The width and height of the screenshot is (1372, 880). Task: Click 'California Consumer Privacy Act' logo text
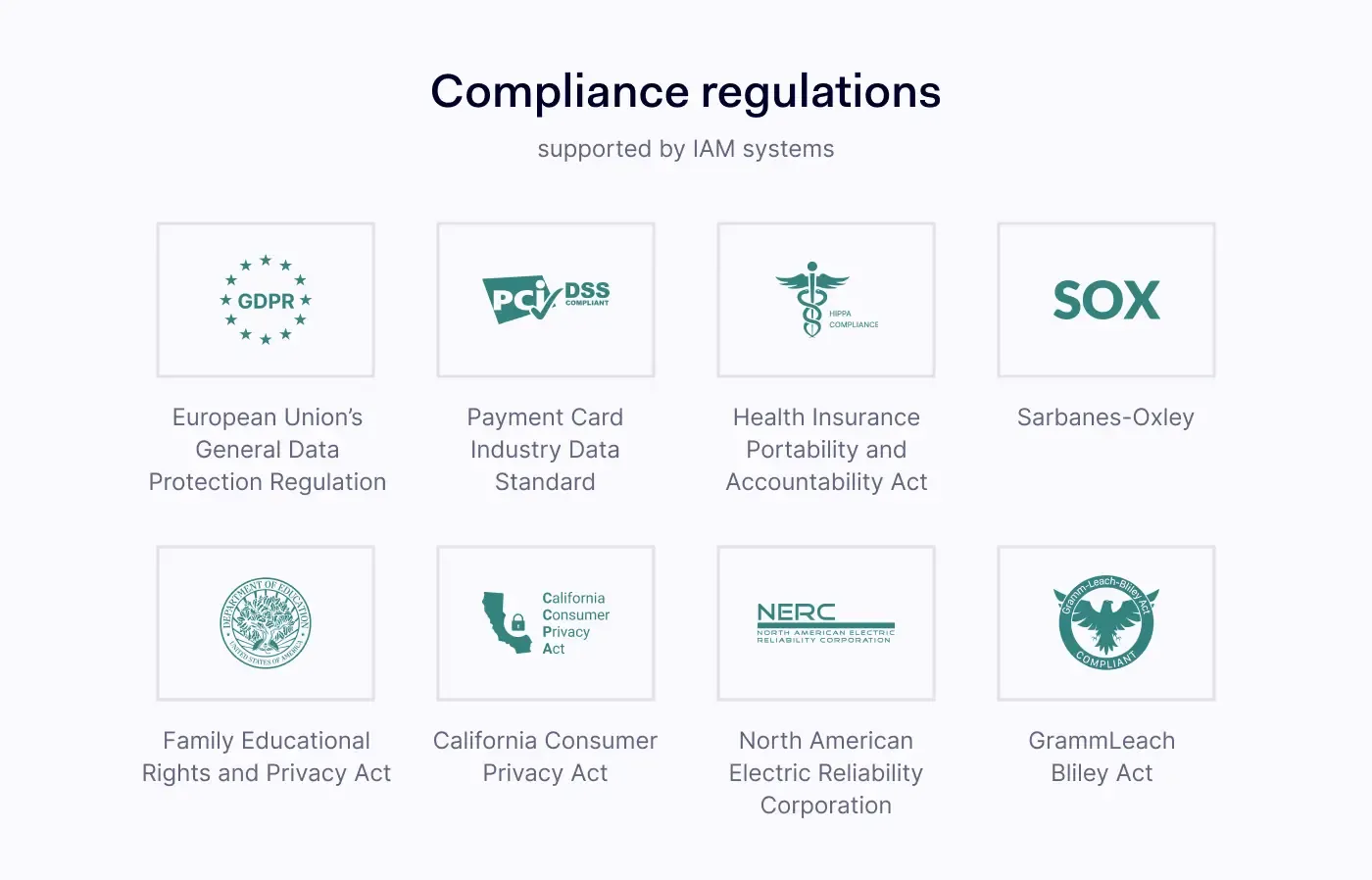pyautogui.click(x=575, y=623)
